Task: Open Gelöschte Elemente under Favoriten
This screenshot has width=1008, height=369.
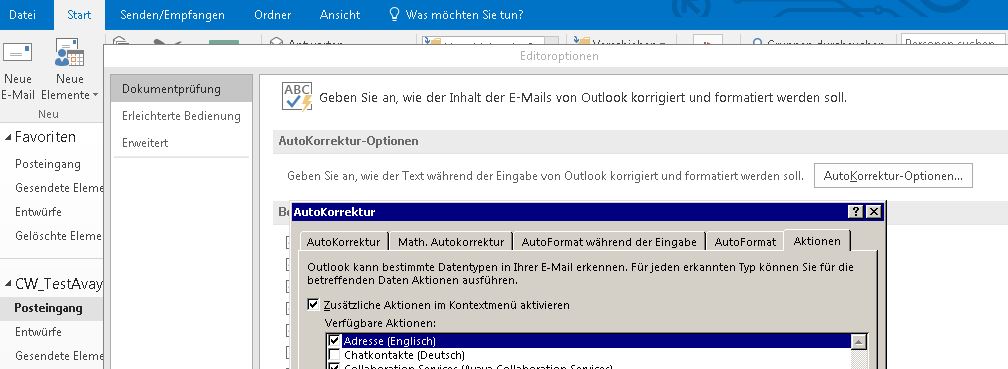Action: coord(58,235)
